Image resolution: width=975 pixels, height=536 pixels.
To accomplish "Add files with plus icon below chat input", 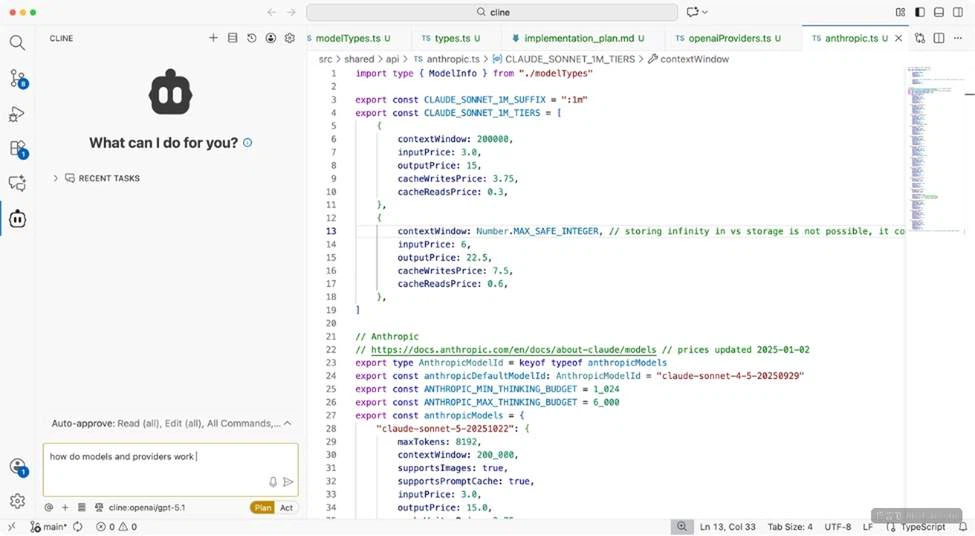I will [65, 507].
